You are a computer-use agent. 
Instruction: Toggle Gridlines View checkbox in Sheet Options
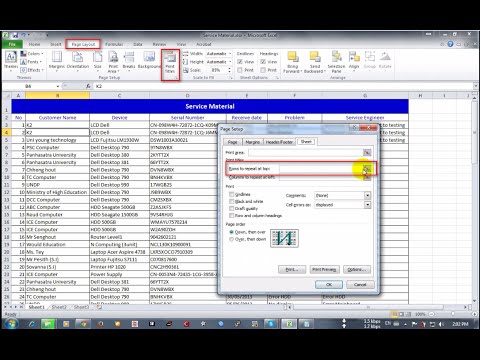pos(240,62)
